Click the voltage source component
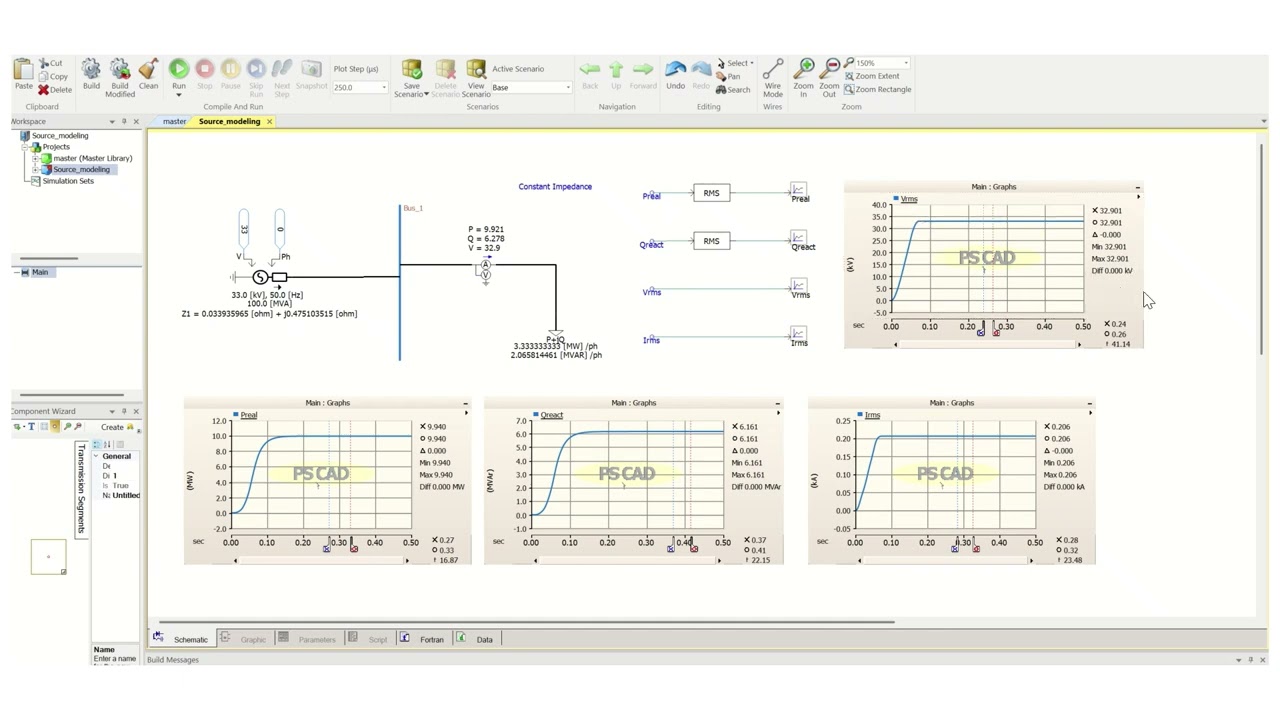Image resolution: width=1280 pixels, height=720 pixels. tap(261, 277)
